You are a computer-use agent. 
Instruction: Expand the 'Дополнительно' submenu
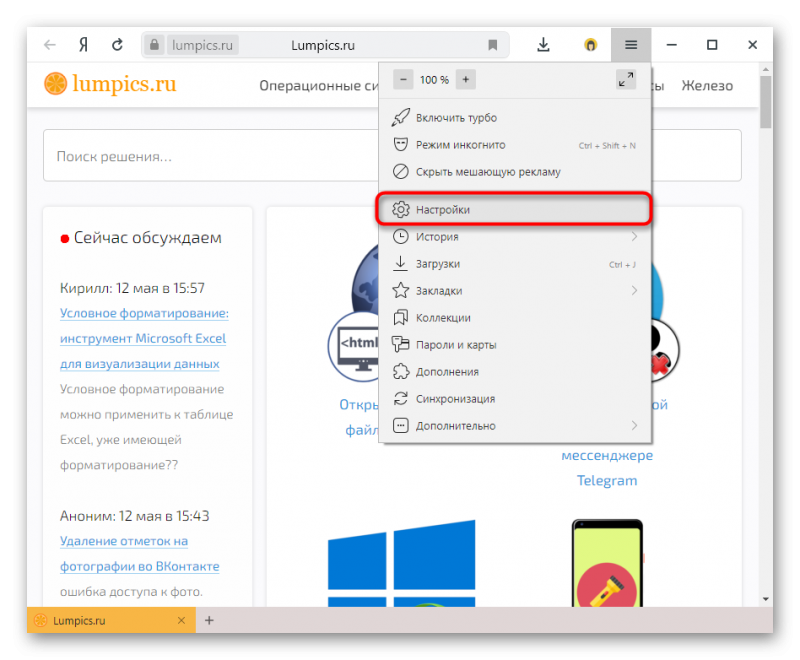coord(515,426)
